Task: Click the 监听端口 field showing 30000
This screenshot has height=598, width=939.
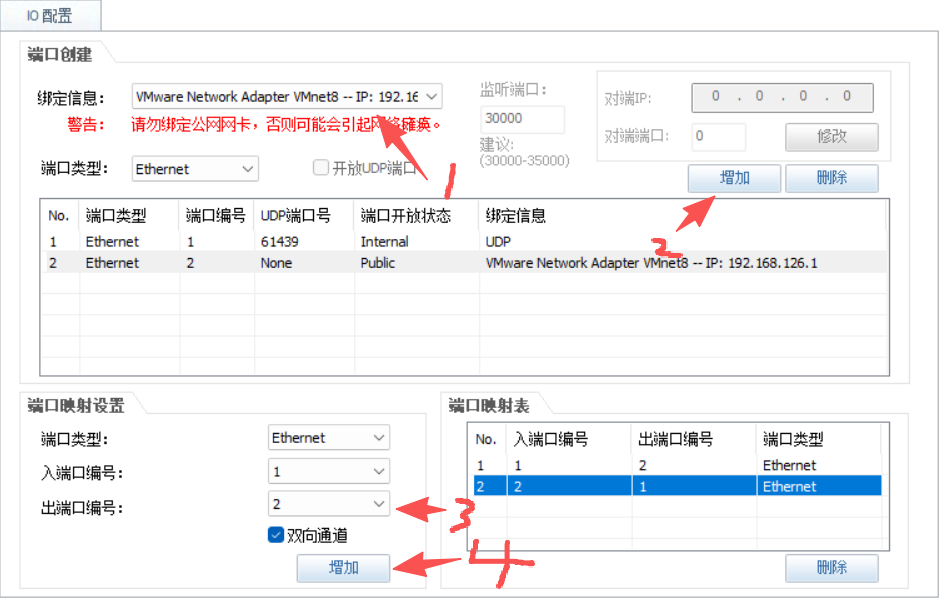Action: pos(522,119)
